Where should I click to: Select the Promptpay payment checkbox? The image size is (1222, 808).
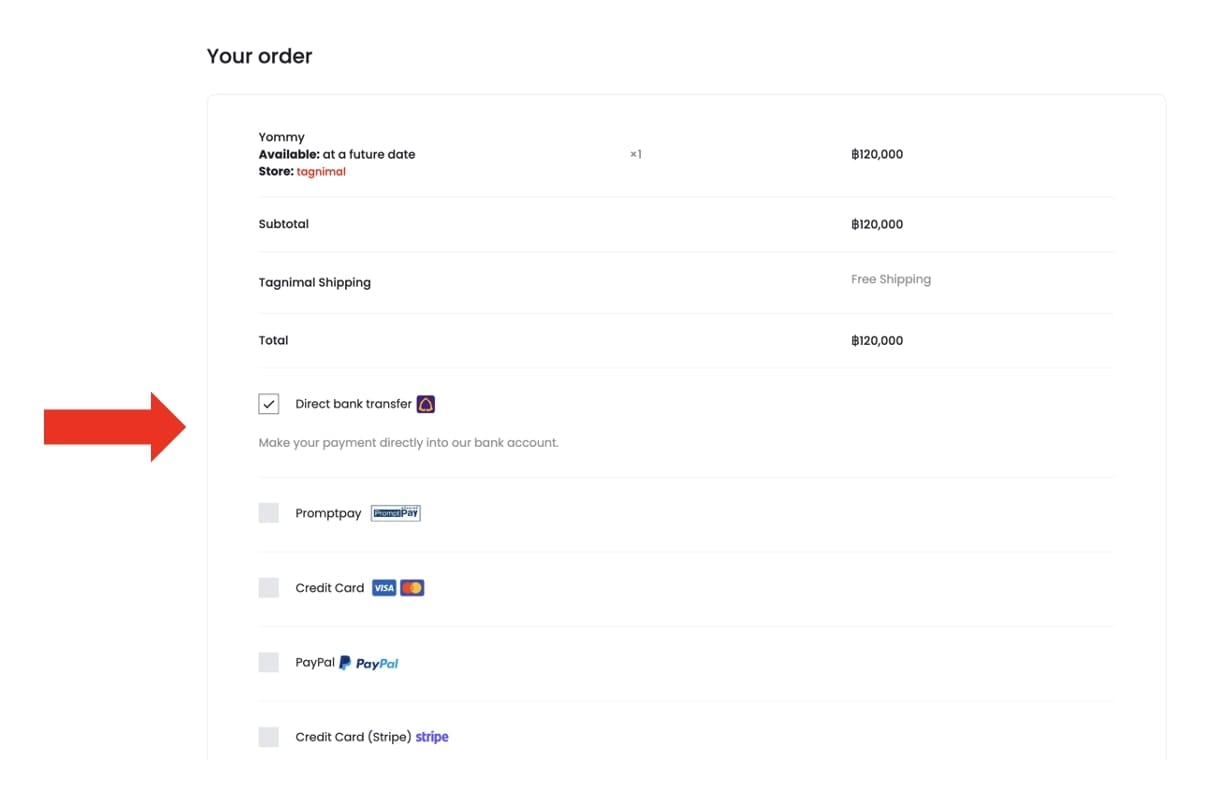pos(269,513)
